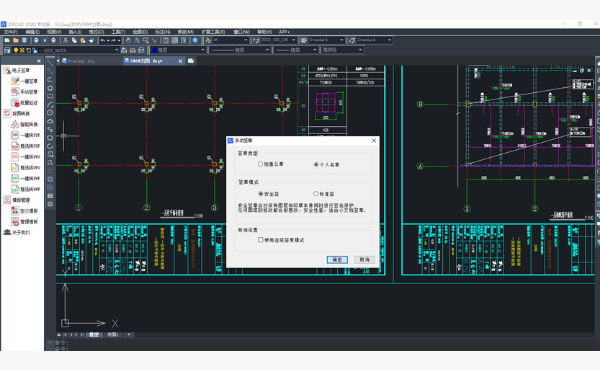Click the Undo arrow icon
Viewport: 600px width, 371px height.
click(103, 40)
